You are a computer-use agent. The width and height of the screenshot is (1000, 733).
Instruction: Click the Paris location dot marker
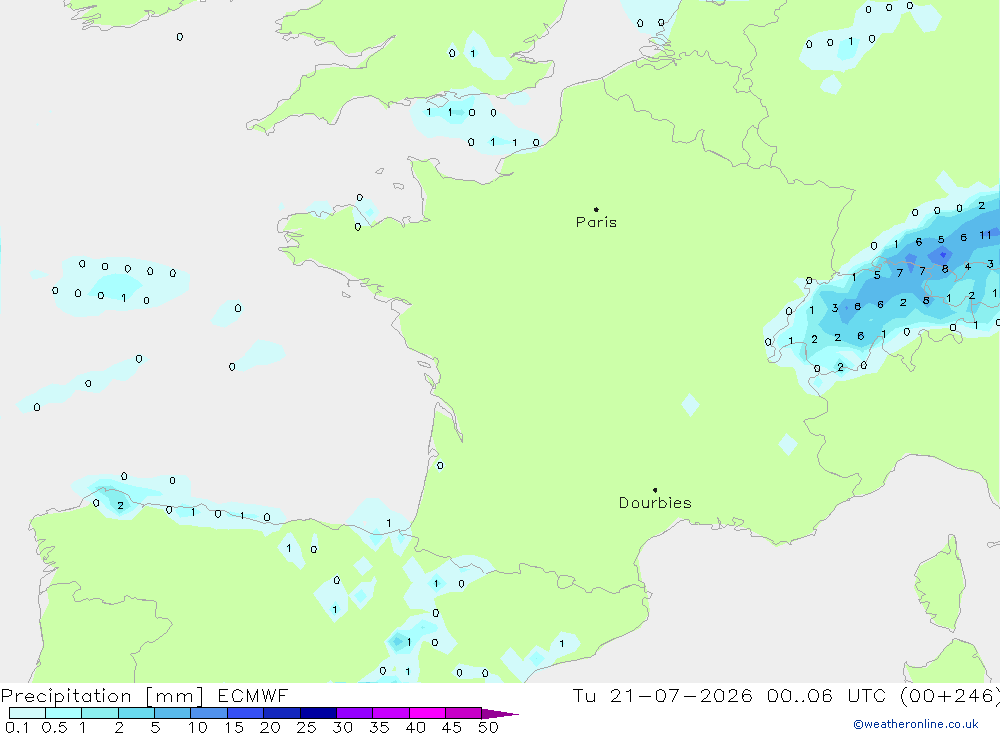pyautogui.click(x=596, y=209)
